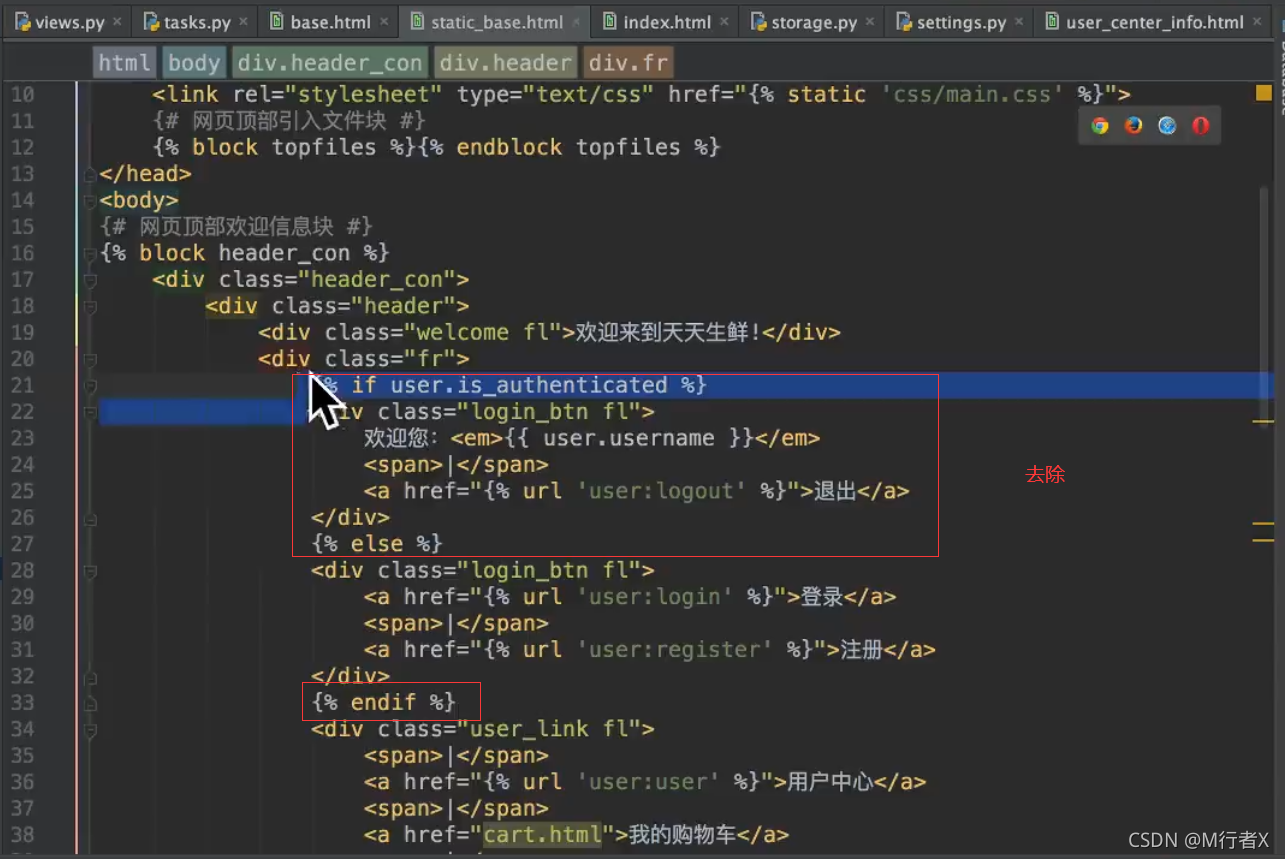Select div.fr breadcrumb
1285x859 pixels.
coord(628,63)
